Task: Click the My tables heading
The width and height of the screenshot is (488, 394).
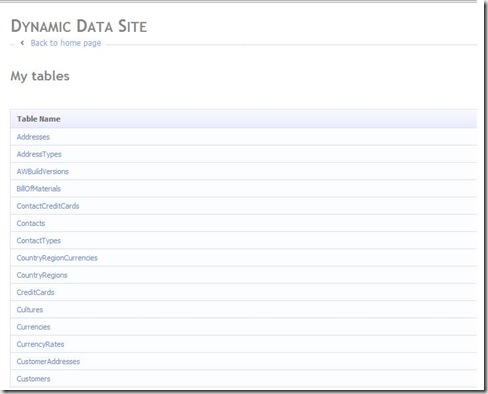Action: [40, 76]
